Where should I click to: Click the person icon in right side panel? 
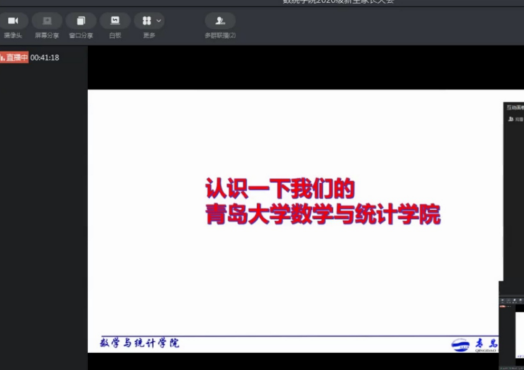(511, 119)
